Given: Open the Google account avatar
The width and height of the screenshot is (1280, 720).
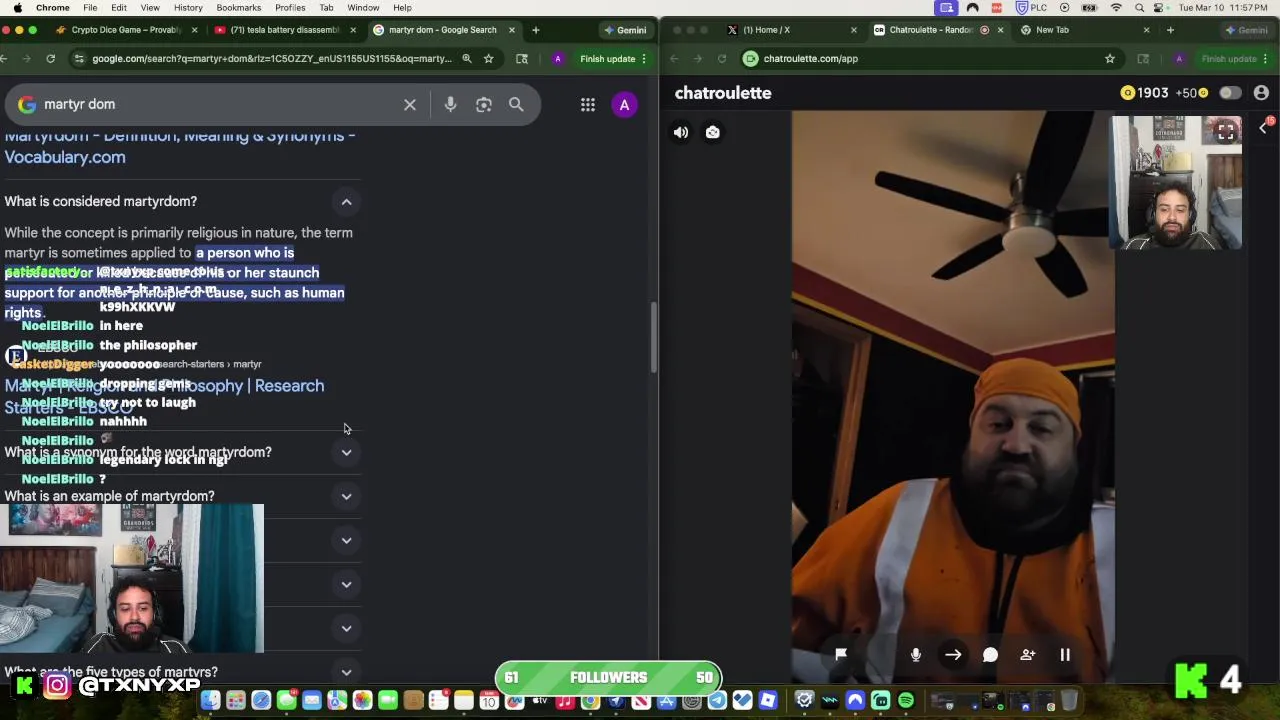Looking at the screenshot, I should pyautogui.click(x=624, y=104).
